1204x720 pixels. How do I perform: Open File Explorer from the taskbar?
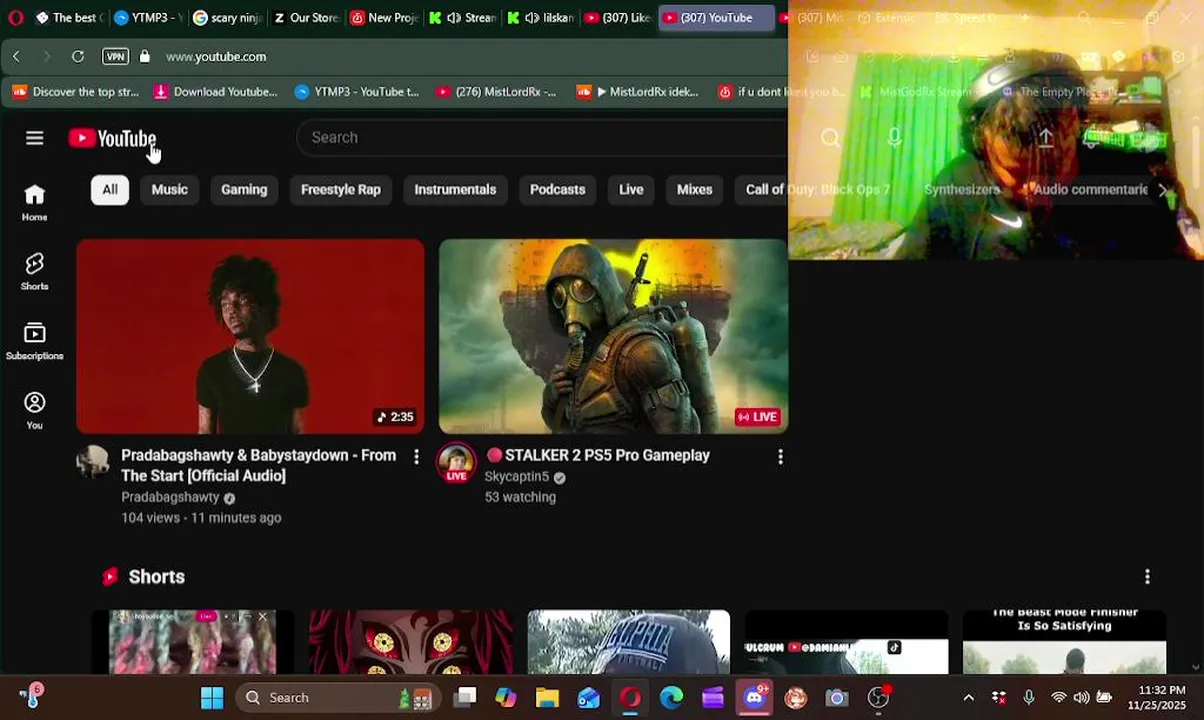tap(547, 698)
